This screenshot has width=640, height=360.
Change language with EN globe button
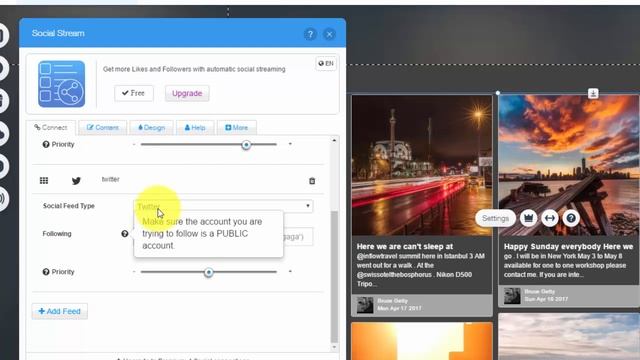coord(326,63)
